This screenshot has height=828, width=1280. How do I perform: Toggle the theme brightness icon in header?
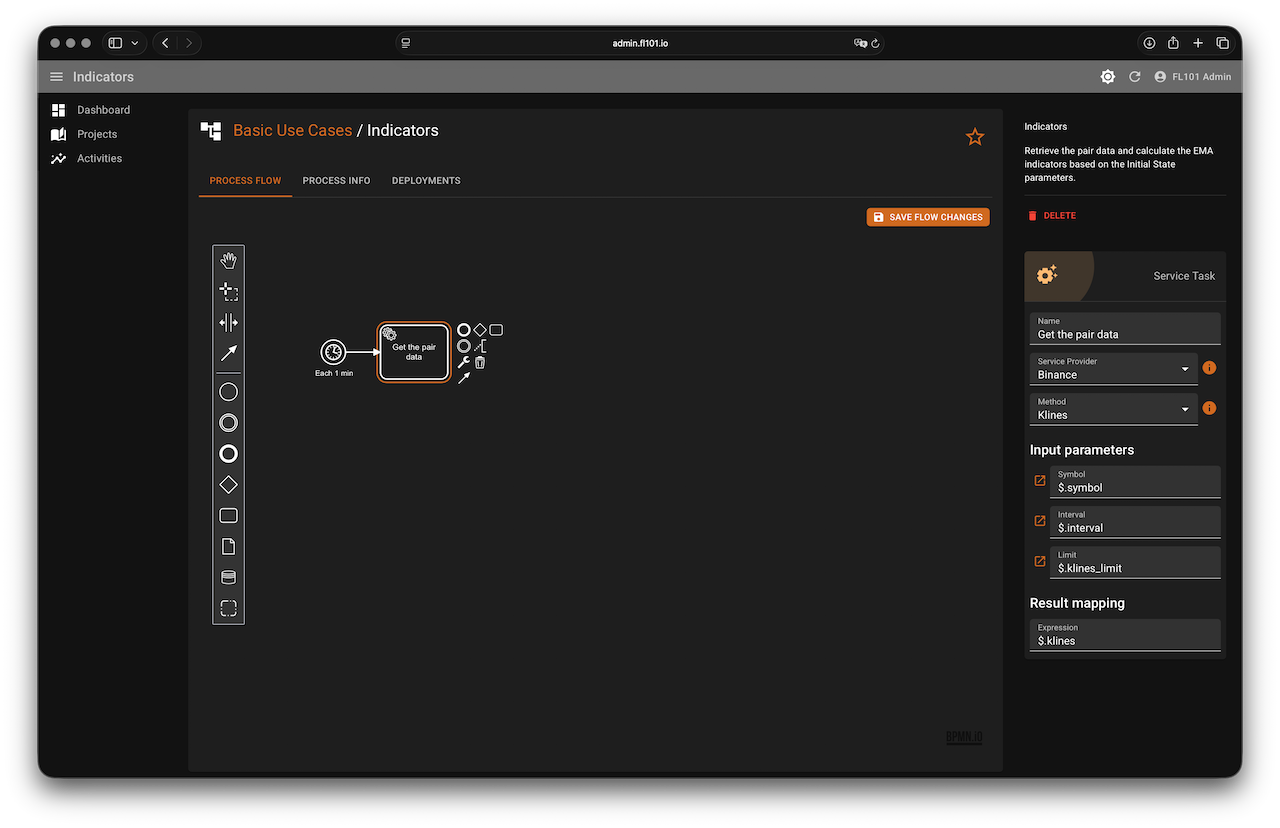1107,77
